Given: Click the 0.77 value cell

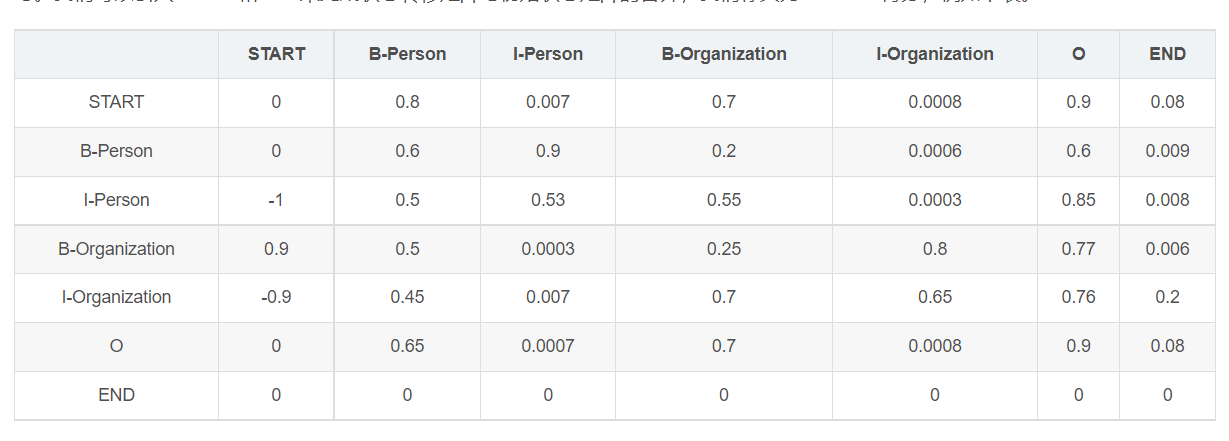Looking at the screenshot, I should [1078, 249].
